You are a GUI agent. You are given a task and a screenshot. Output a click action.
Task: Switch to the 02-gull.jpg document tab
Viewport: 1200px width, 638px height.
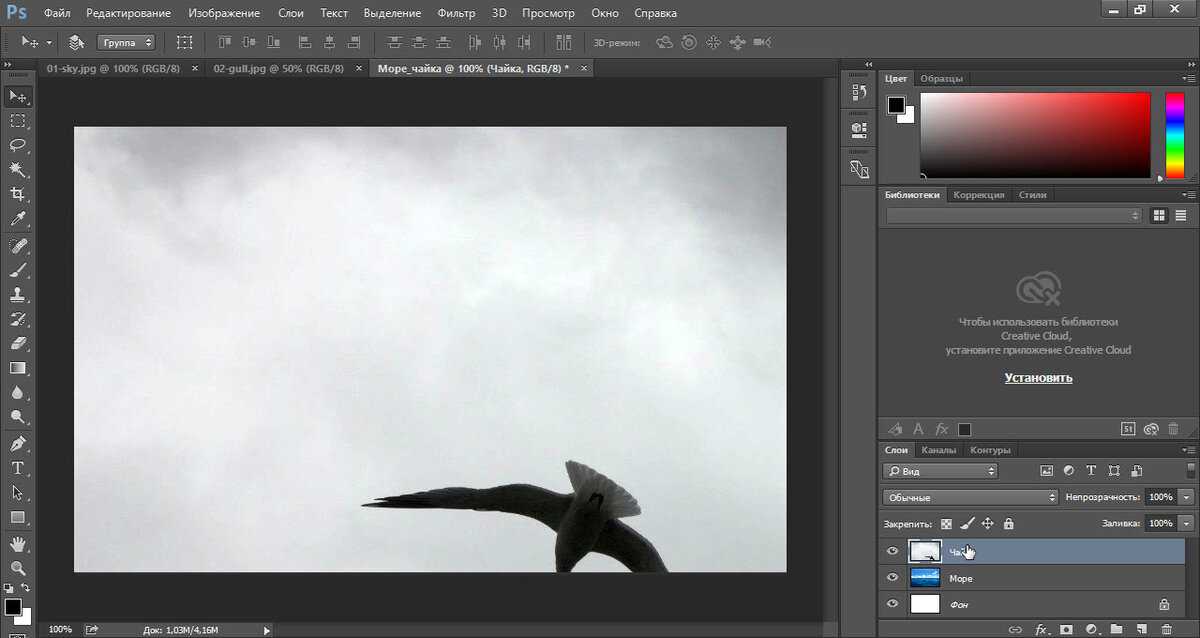(x=279, y=68)
